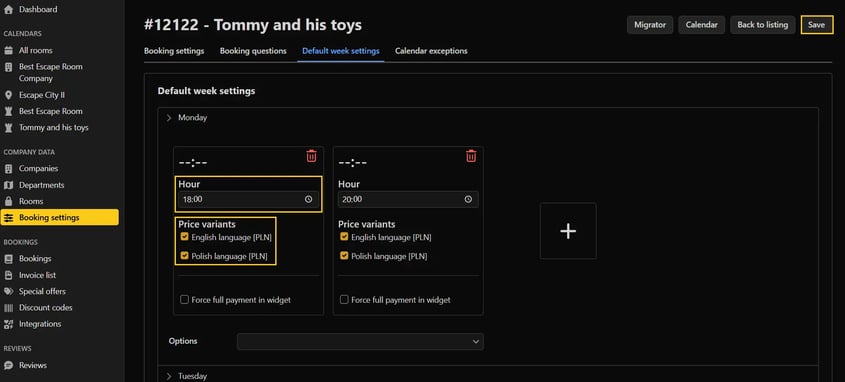845x382 pixels.
Task: Open Invoice list in sidebar
Action: 37,275
